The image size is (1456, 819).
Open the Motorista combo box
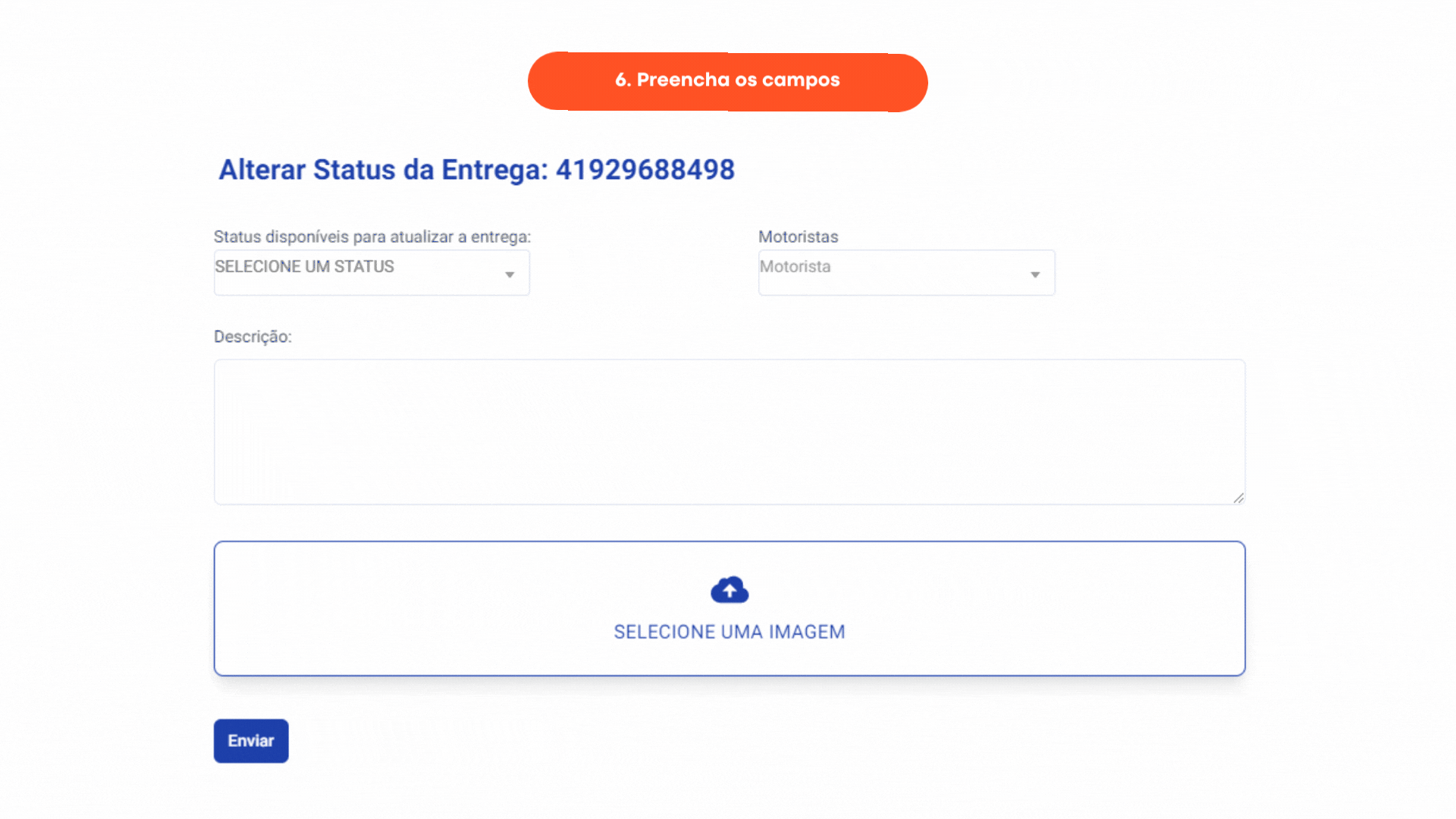[906, 272]
